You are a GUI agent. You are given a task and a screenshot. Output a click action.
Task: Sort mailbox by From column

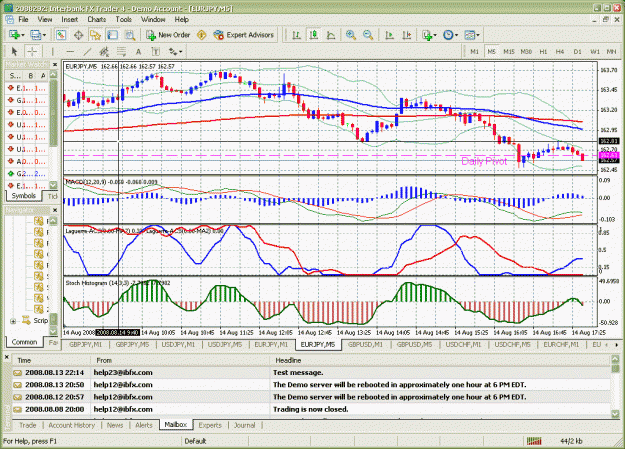(x=181, y=360)
